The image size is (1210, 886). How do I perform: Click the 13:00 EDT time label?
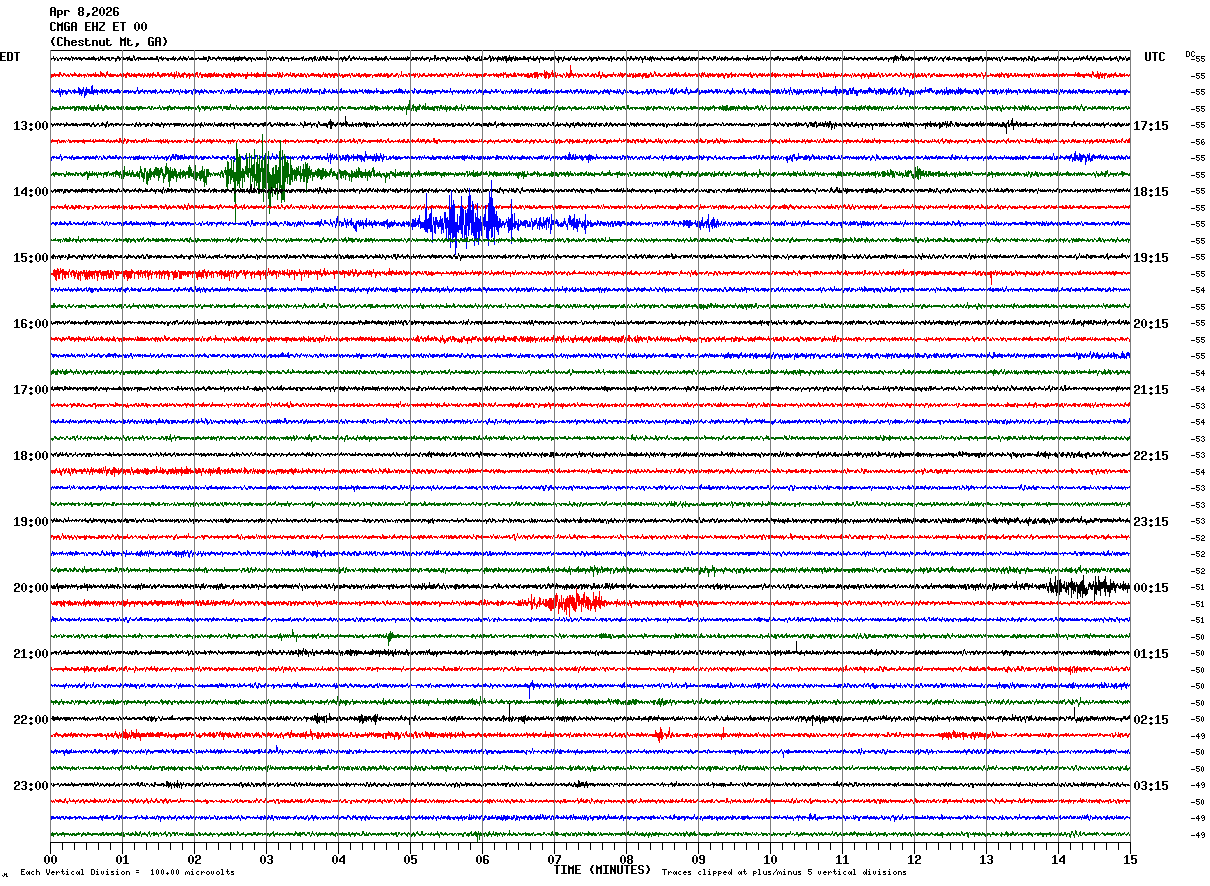click(x=30, y=126)
